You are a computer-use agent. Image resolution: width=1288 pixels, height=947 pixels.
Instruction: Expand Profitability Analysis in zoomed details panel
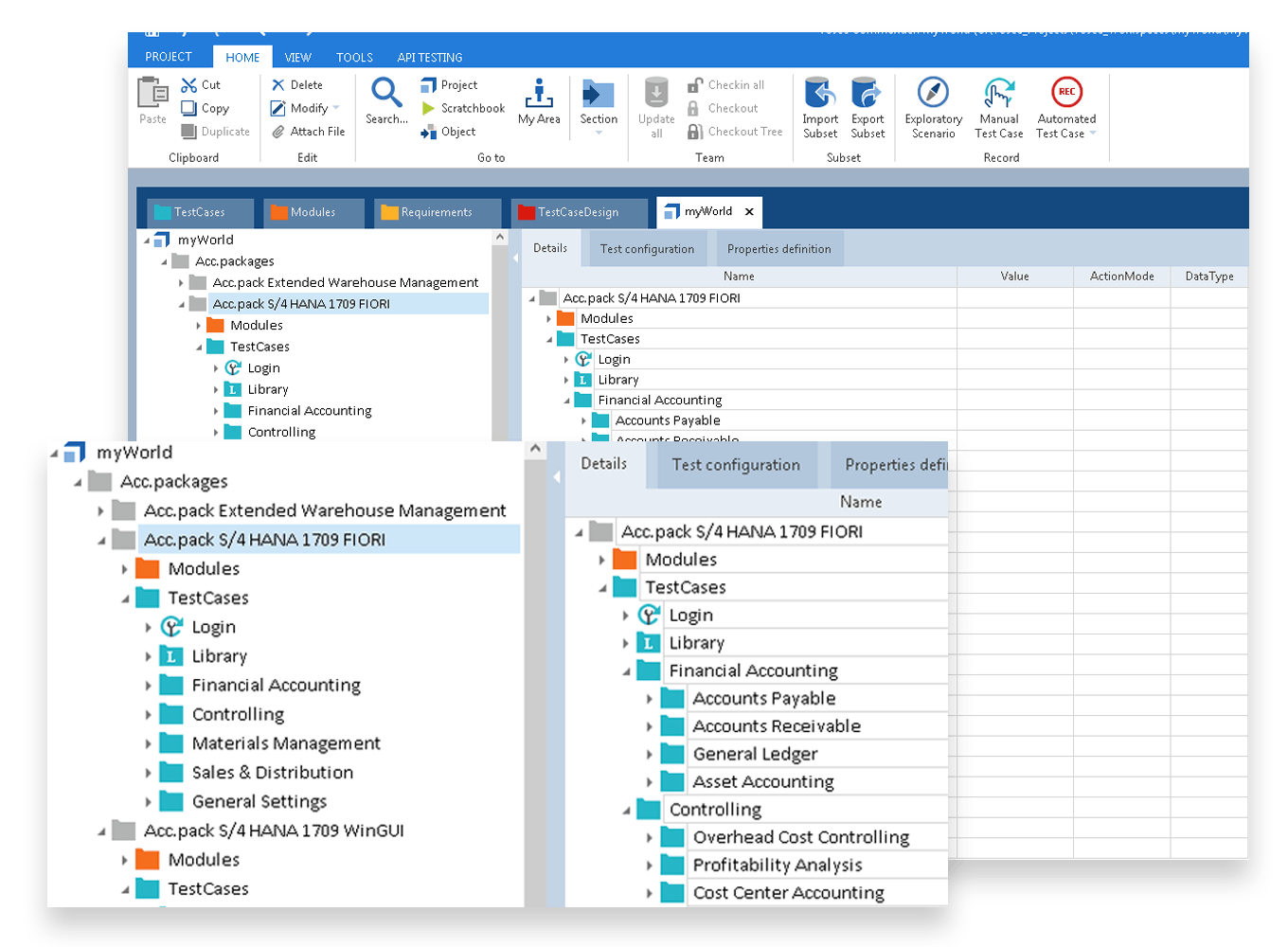649,866
